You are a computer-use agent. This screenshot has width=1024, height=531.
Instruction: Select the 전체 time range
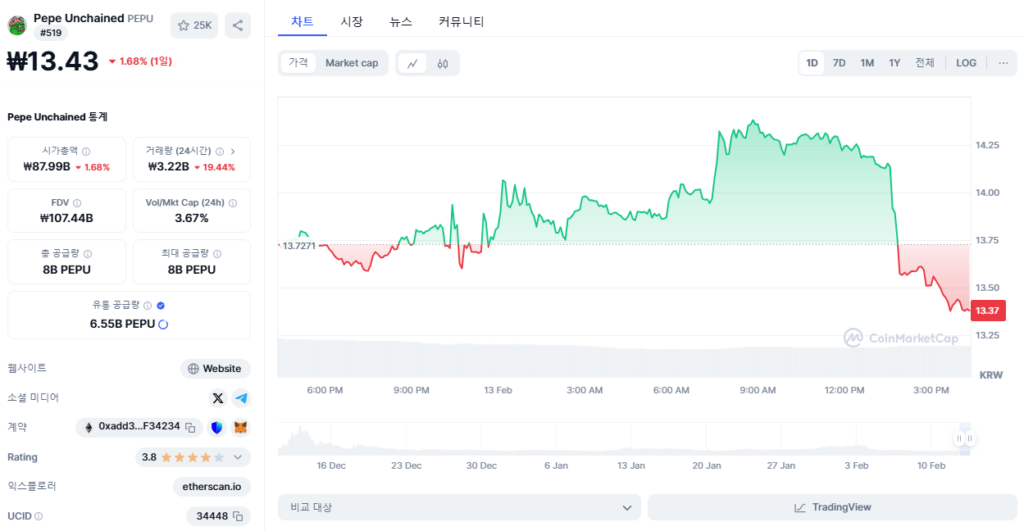[925, 63]
